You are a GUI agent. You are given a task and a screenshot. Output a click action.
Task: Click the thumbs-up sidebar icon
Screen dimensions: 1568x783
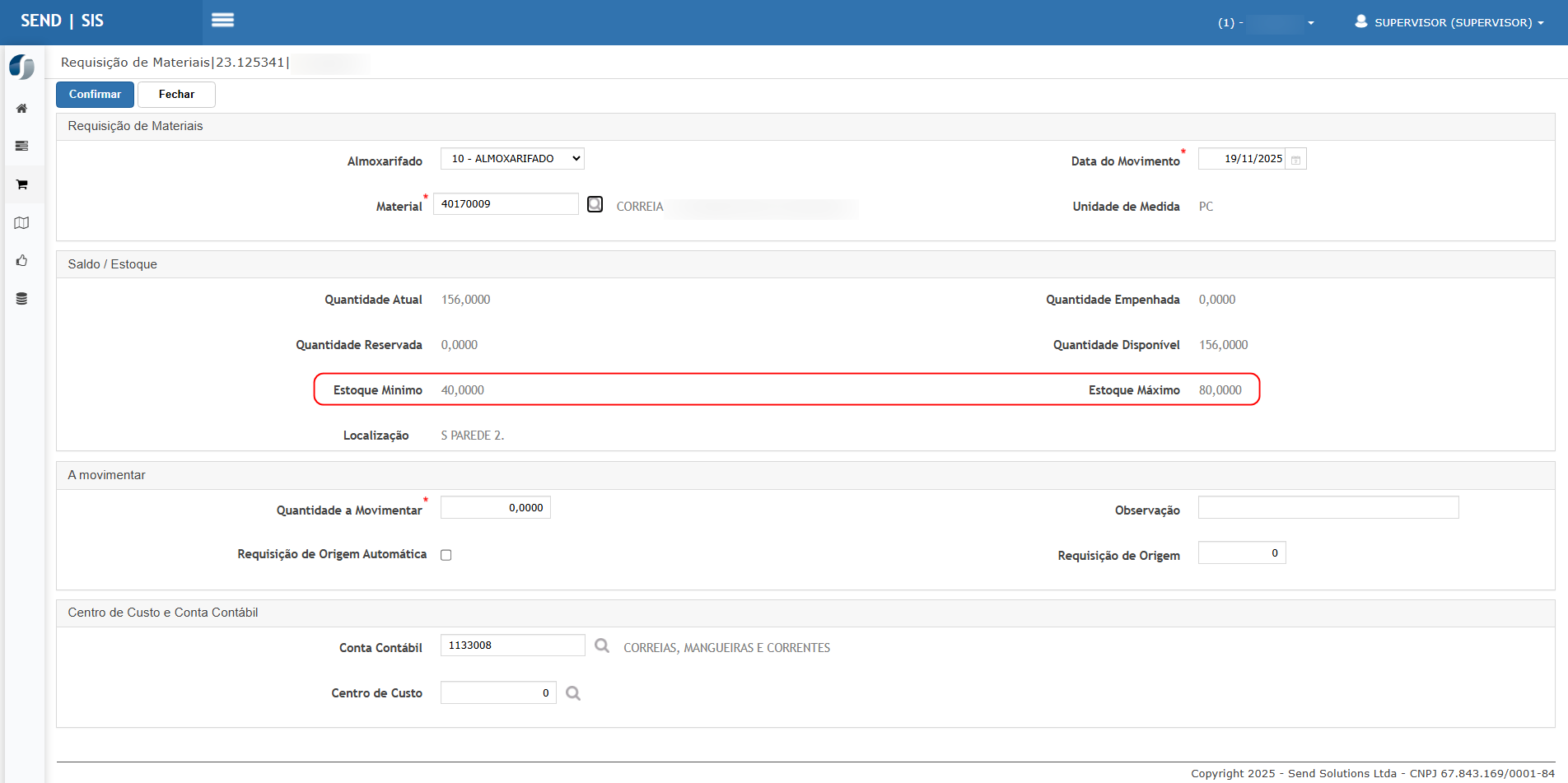coord(22,261)
